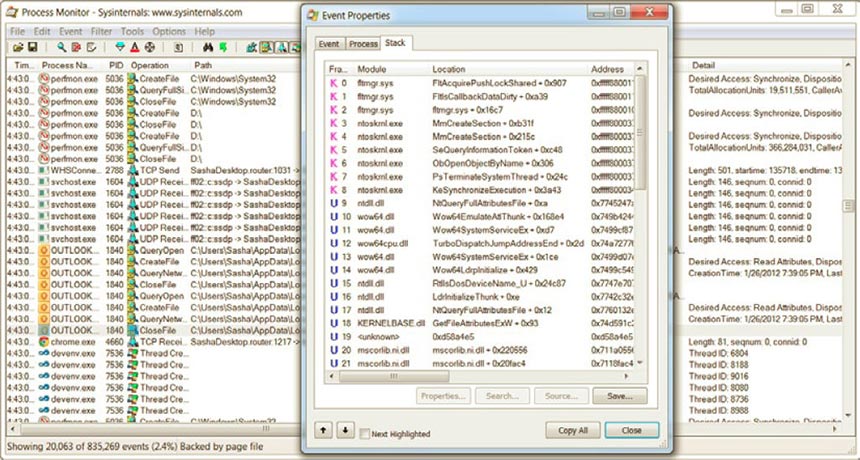Click the green Jump To Object icon
The height and width of the screenshot is (460, 860).
pyautogui.click(x=223, y=48)
